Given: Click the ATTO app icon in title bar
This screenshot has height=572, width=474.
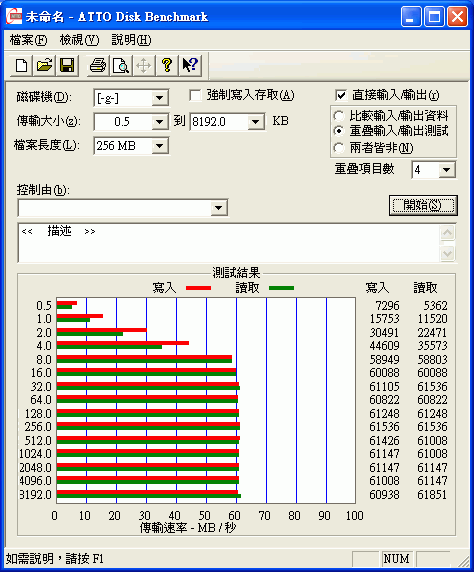Looking at the screenshot, I should click(14, 16).
